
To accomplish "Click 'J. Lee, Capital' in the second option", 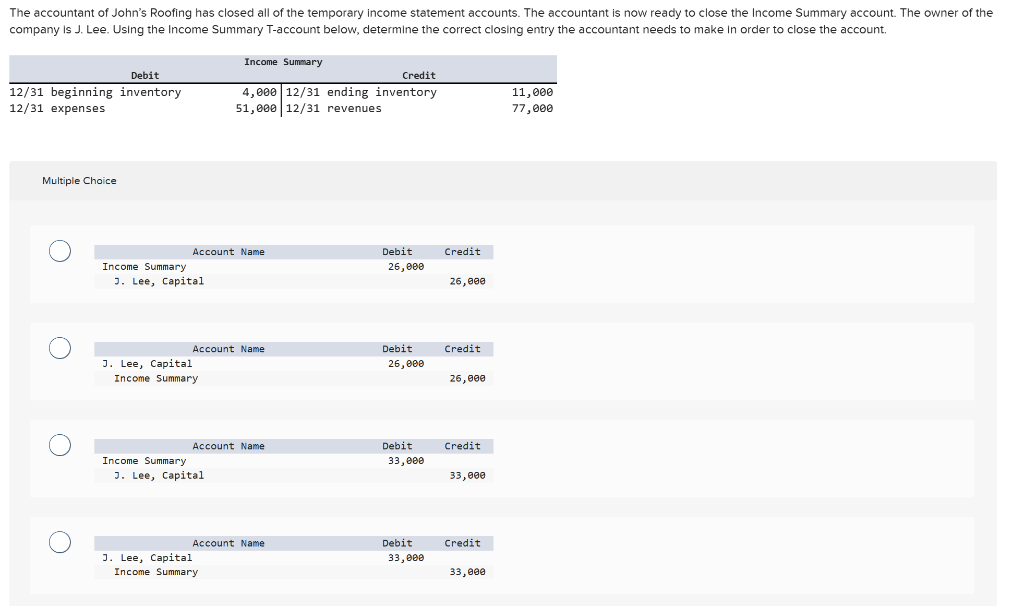I will (147, 364).
